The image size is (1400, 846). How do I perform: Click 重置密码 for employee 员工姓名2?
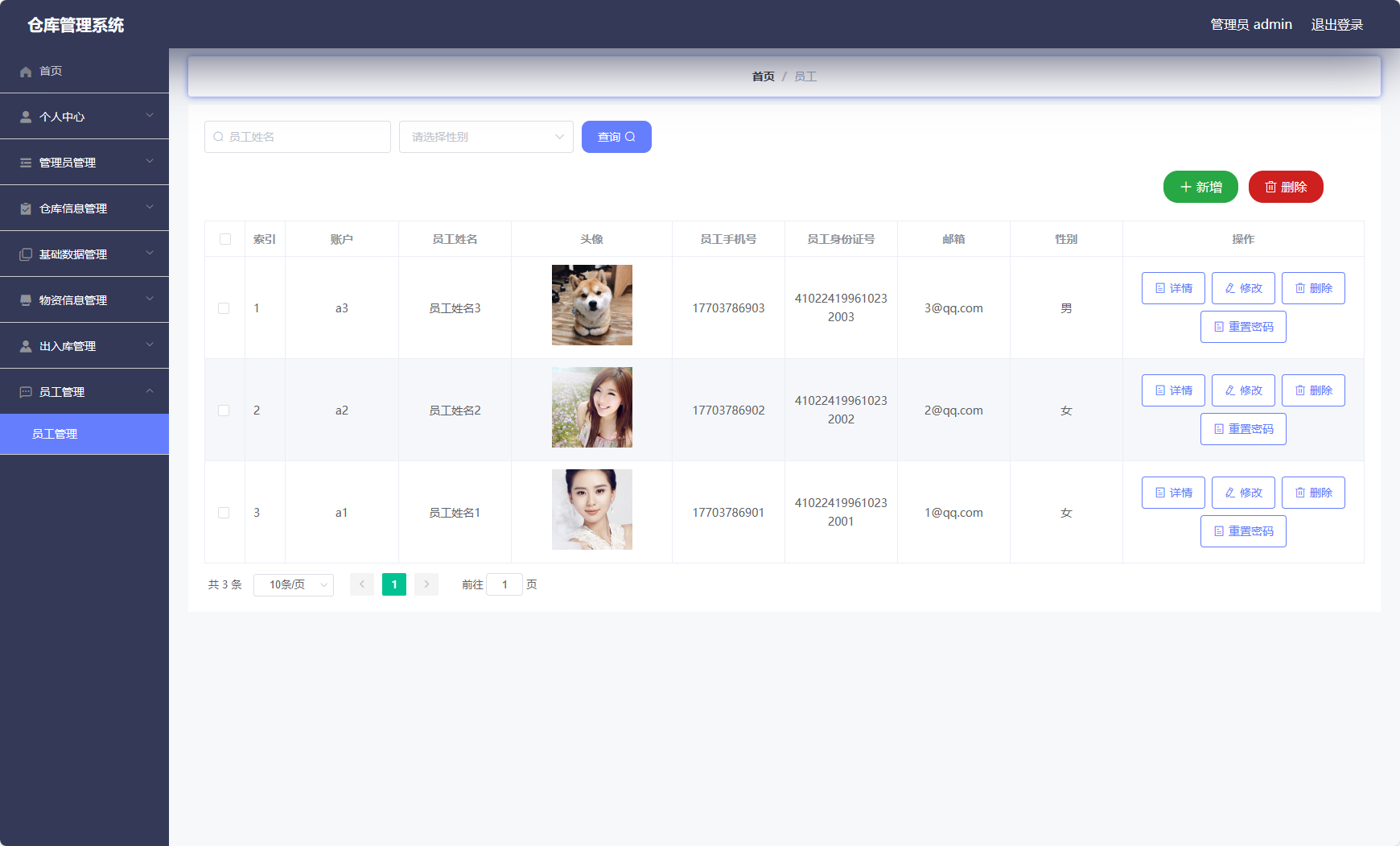1243,428
